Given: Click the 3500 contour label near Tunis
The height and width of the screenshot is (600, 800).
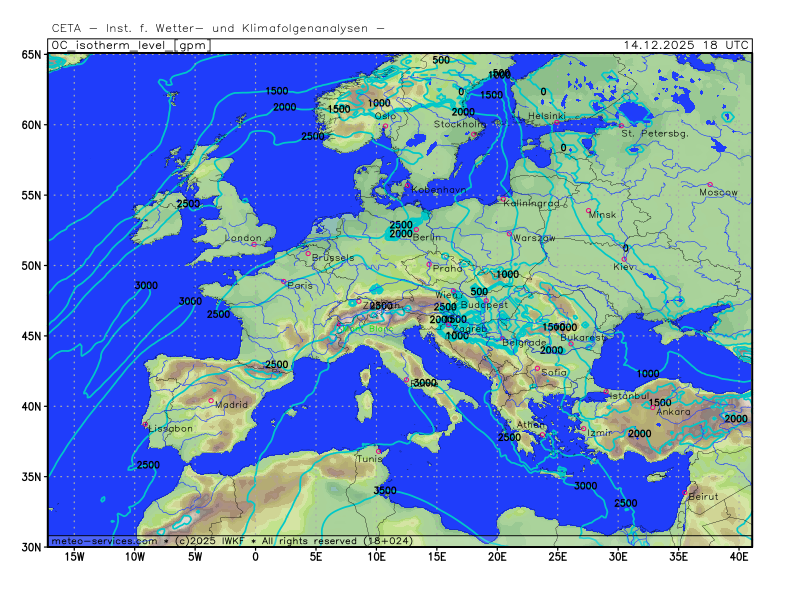Looking at the screenshot, I should [384, 491].
